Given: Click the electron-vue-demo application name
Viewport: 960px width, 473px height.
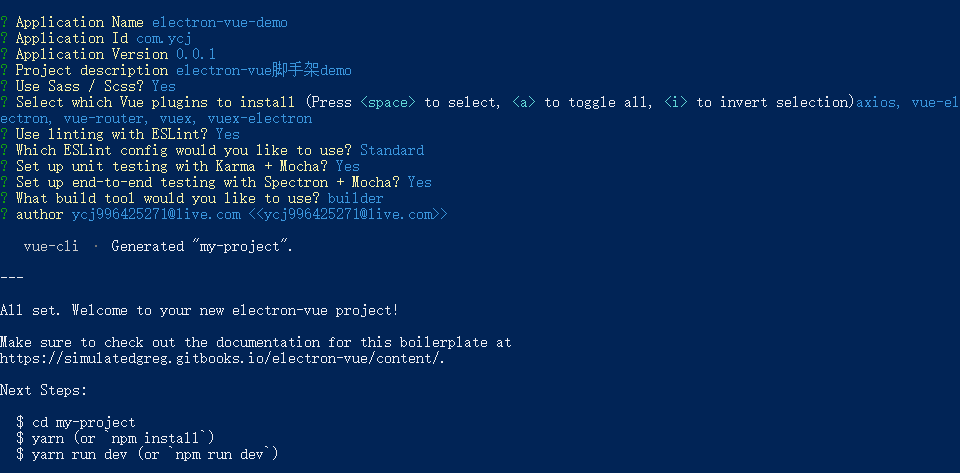Looking at the screenshot, I should pos(220,23).
